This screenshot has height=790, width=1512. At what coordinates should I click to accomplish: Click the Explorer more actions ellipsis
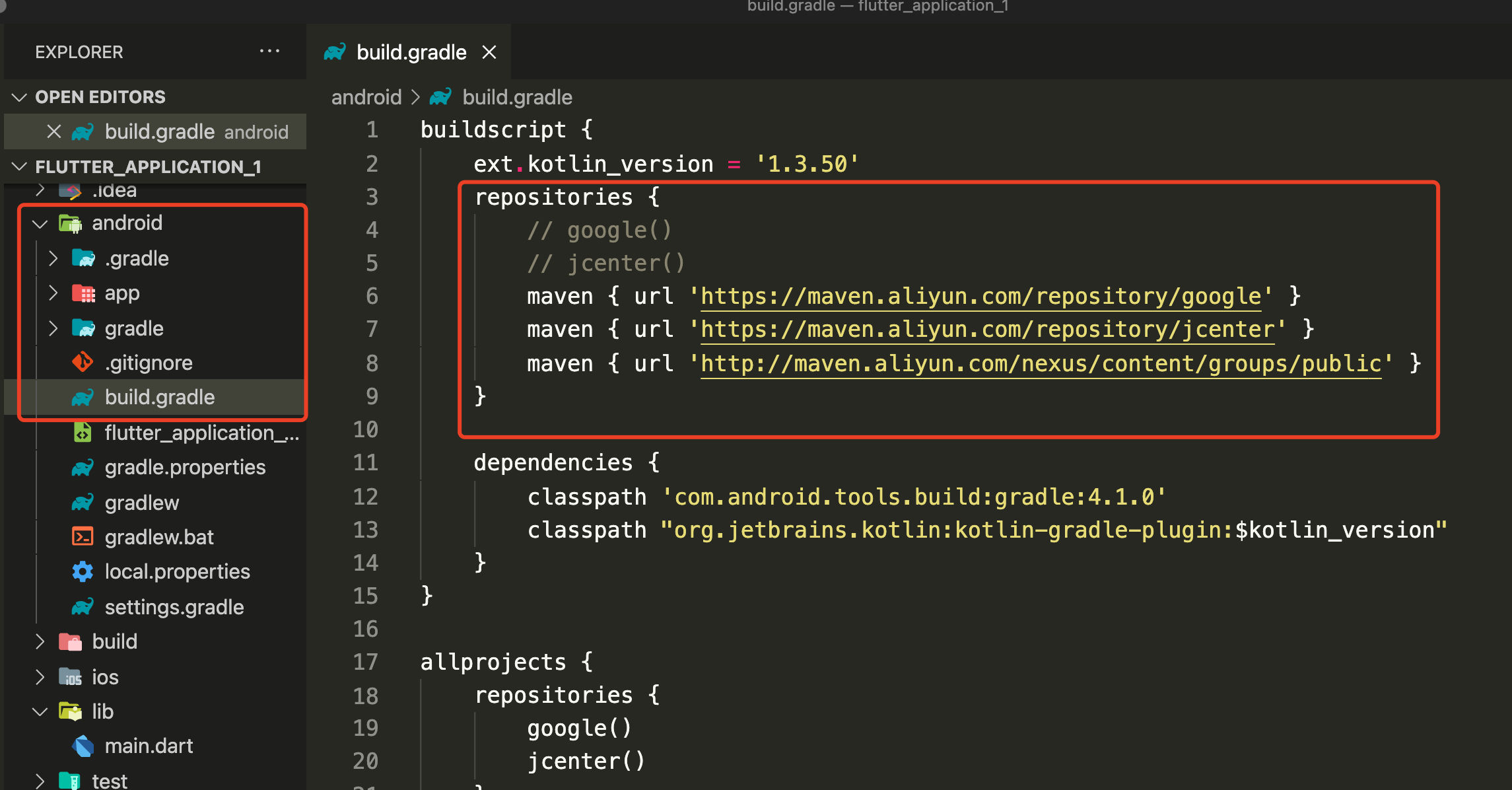269,51
